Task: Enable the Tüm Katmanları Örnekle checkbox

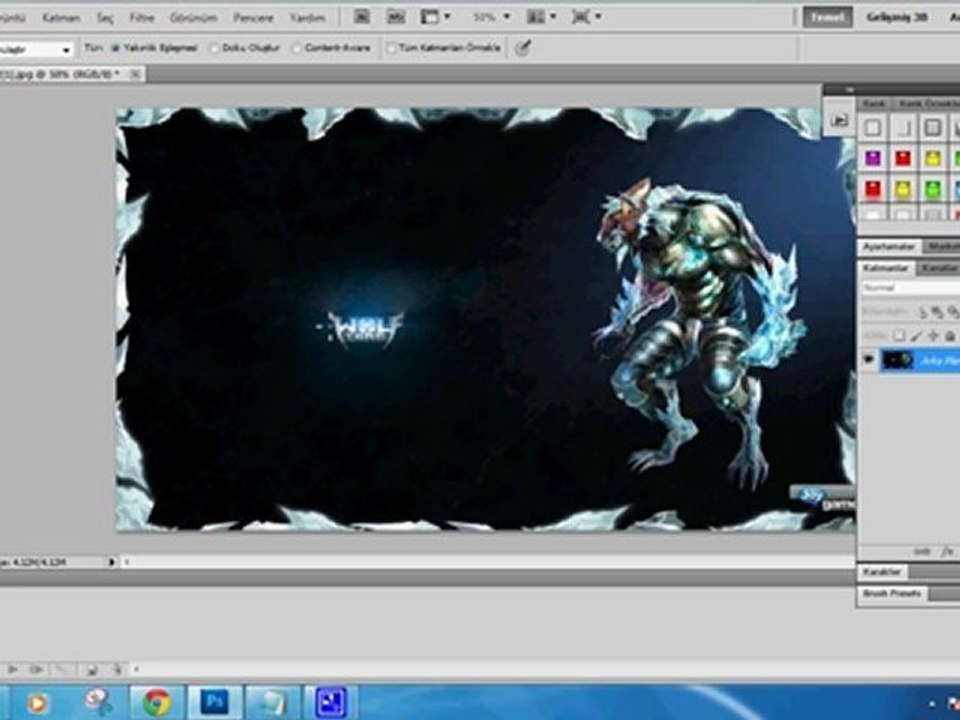Action: [444, 48]
